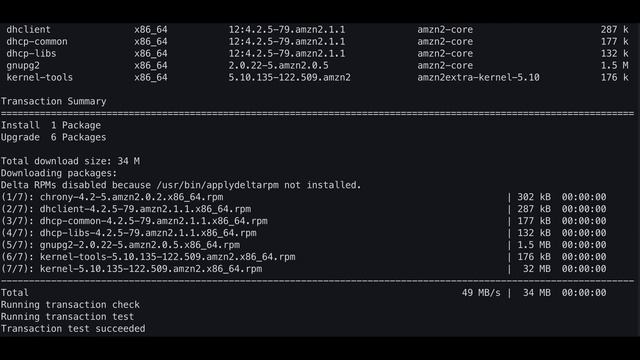Click the gnupg2-2.0.22-5 rpm filename
This screenshot has width=640, height=360.
click(x=140, y=245)
